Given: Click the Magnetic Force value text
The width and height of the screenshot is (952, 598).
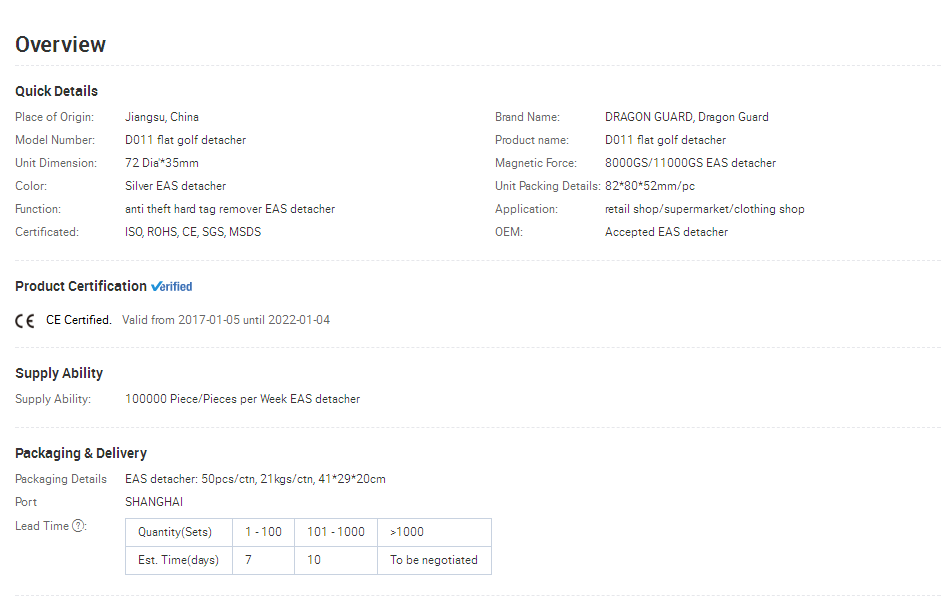Looking at the screenshot, I should point(690,163).
